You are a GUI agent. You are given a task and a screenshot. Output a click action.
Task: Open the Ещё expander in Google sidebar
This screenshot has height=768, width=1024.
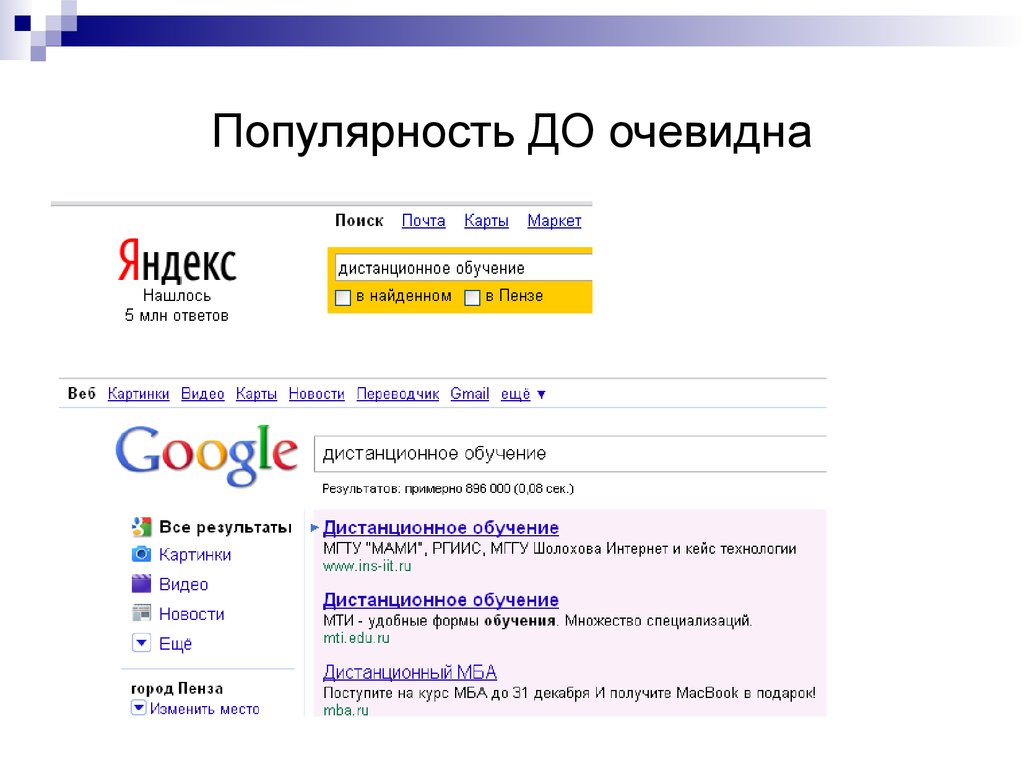pos(140,643)
